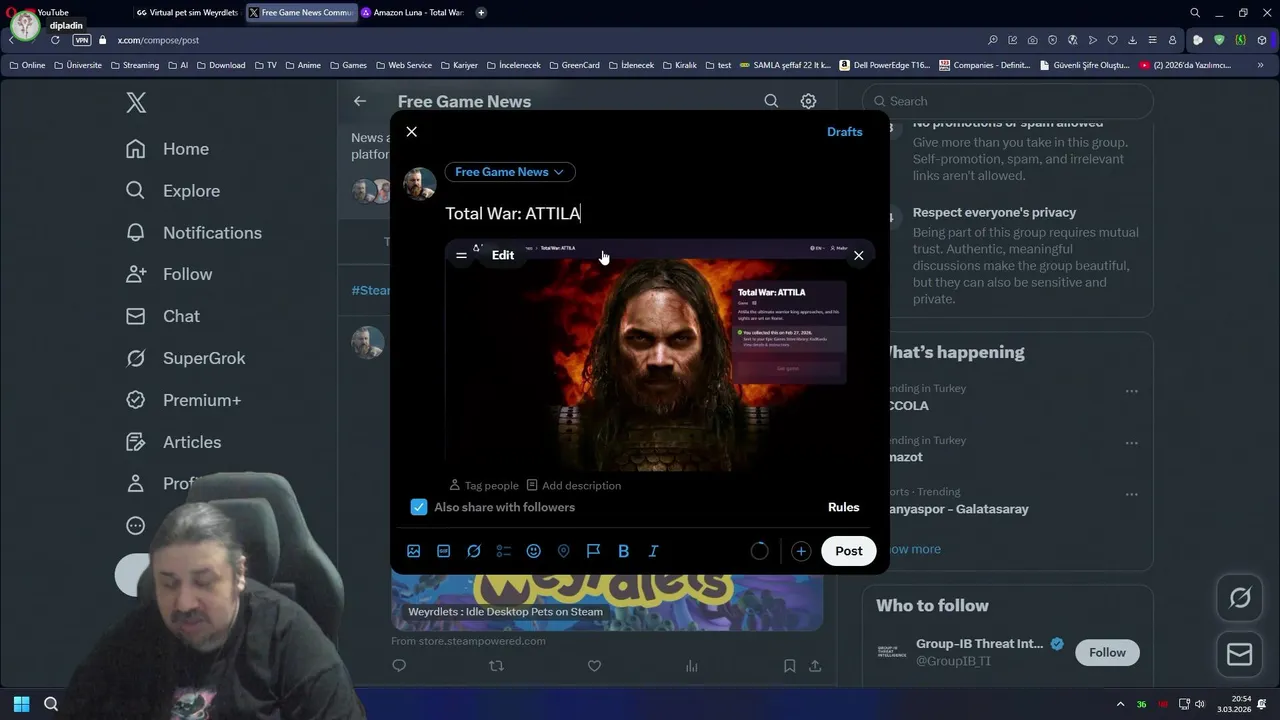
Task: Open the Anime bookmarks folder
Action: click(303, 65)
